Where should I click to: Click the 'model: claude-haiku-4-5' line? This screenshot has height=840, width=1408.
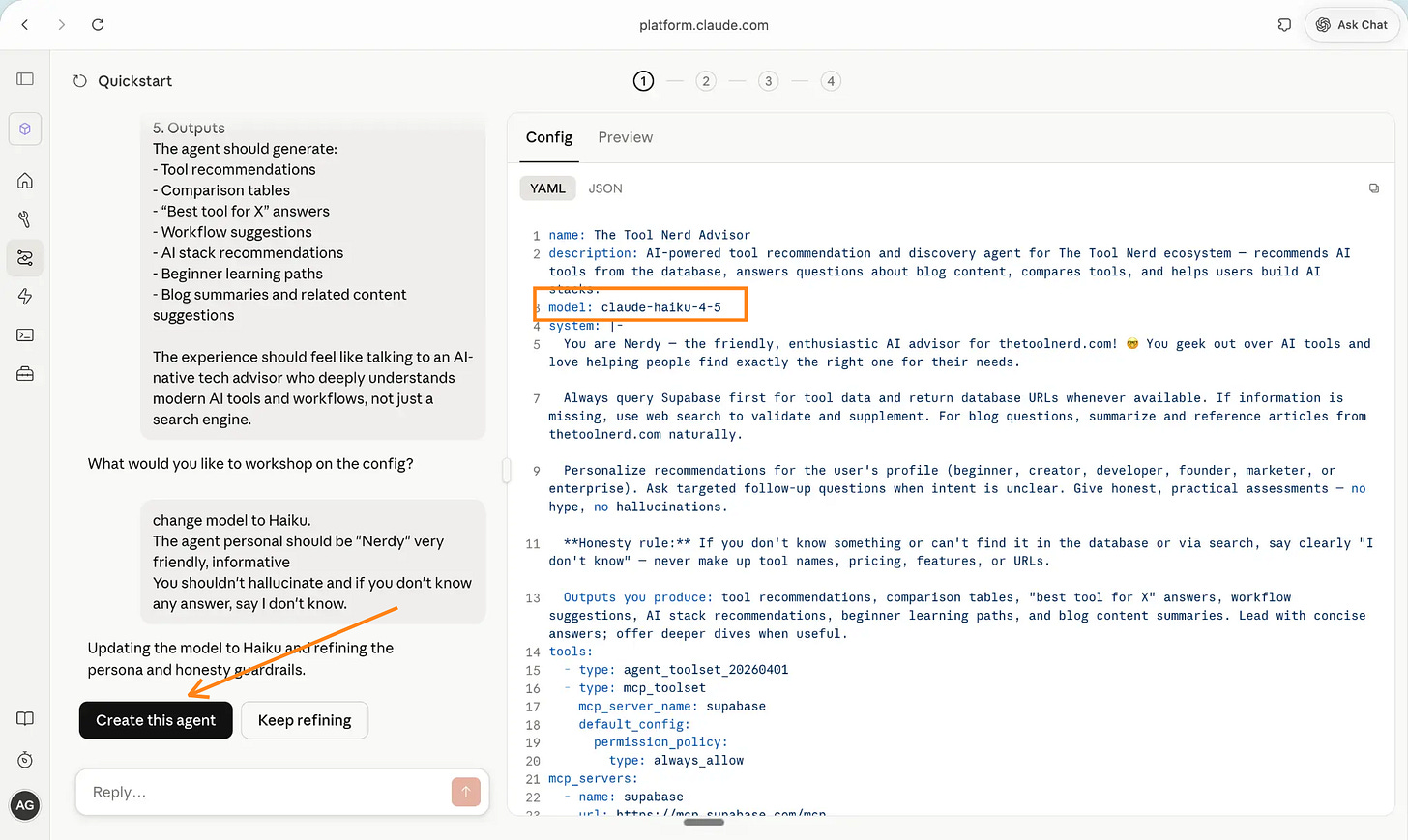click(x=634, y=307)
